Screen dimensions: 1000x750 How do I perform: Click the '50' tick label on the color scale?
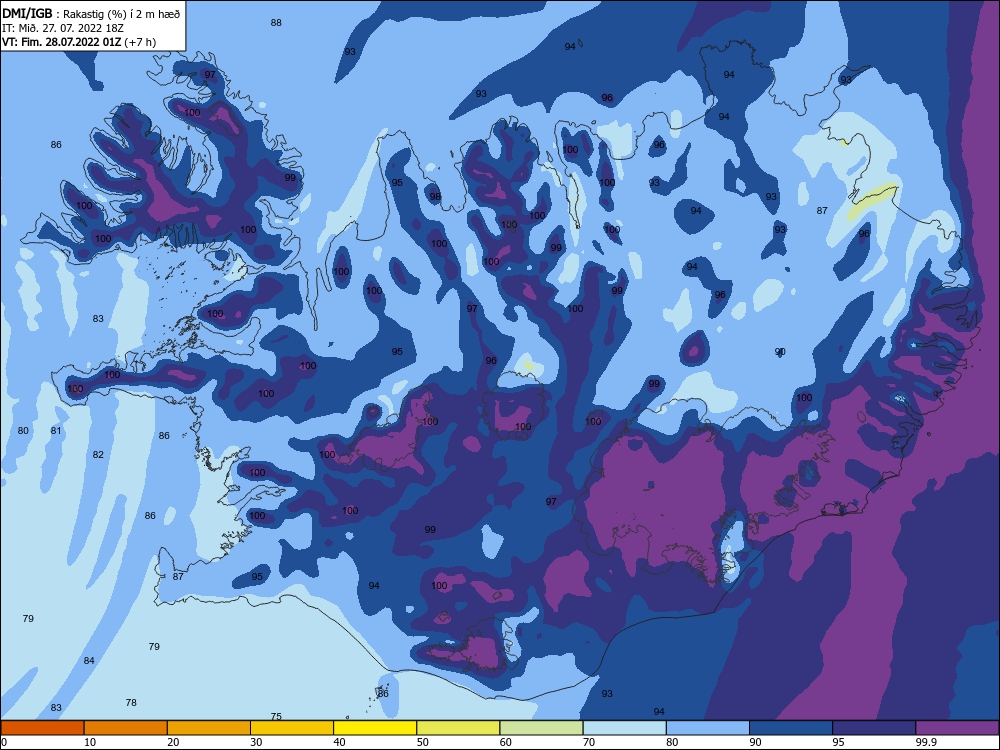point(423,742)
